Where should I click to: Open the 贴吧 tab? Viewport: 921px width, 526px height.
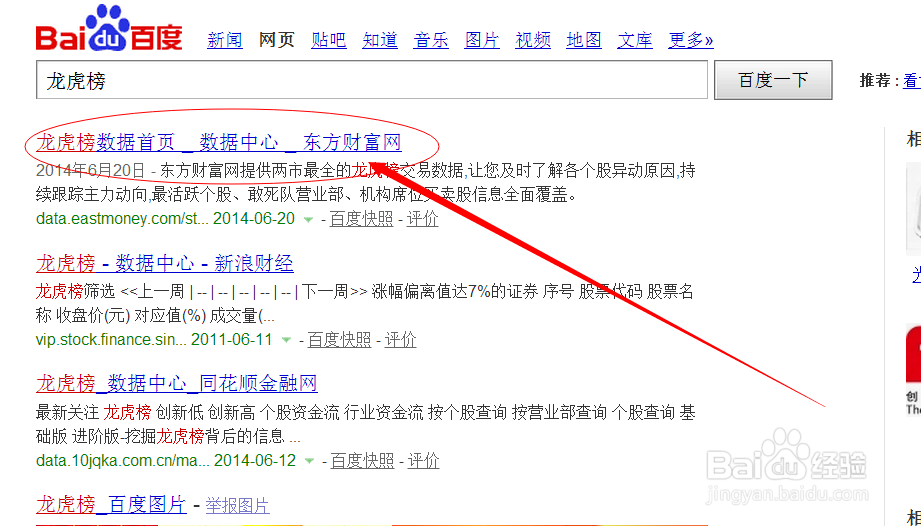[329, 40]
